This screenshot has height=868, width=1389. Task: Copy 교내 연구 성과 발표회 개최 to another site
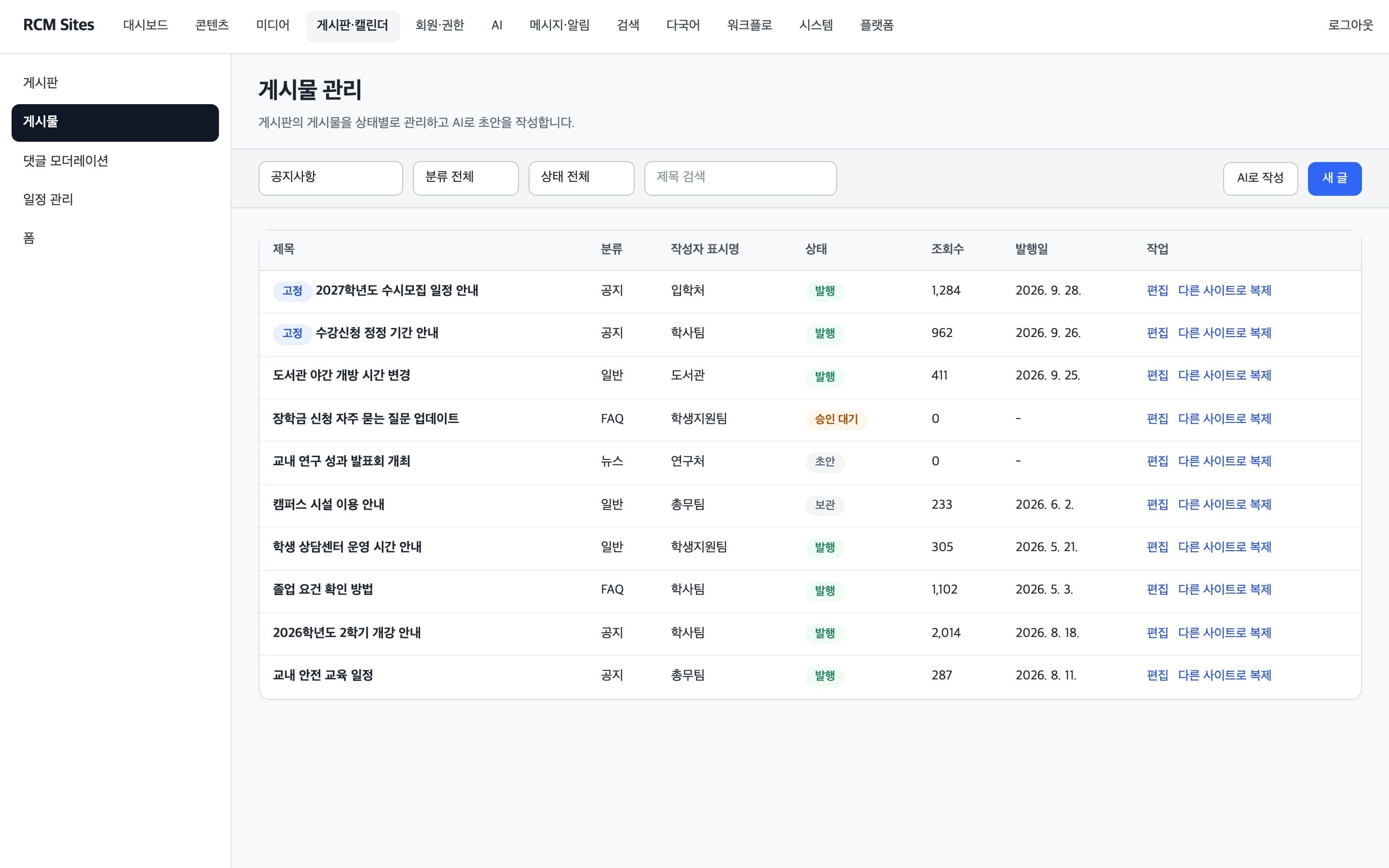pos(1224,461)
